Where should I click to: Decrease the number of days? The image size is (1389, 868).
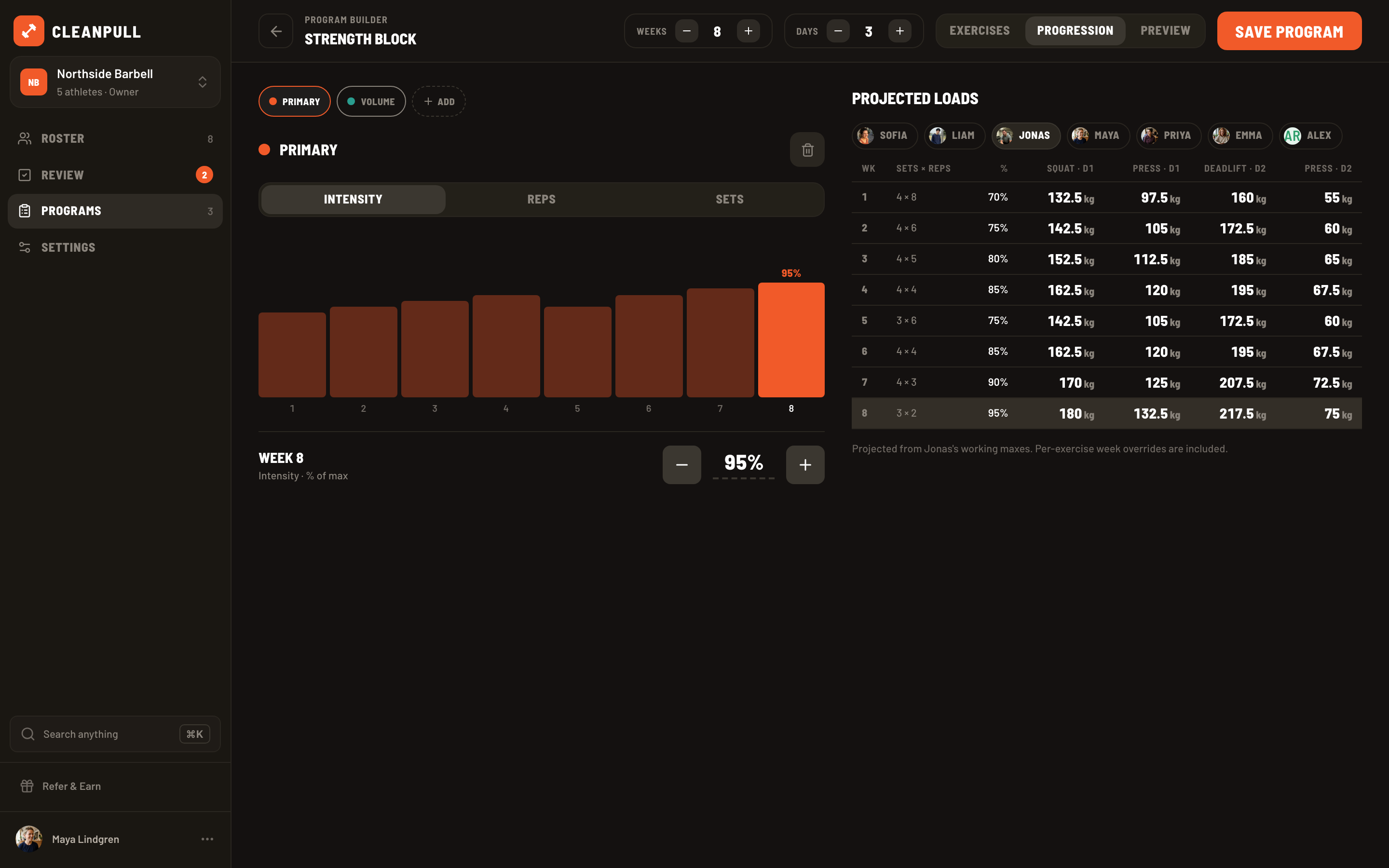[x=838, y=31]
